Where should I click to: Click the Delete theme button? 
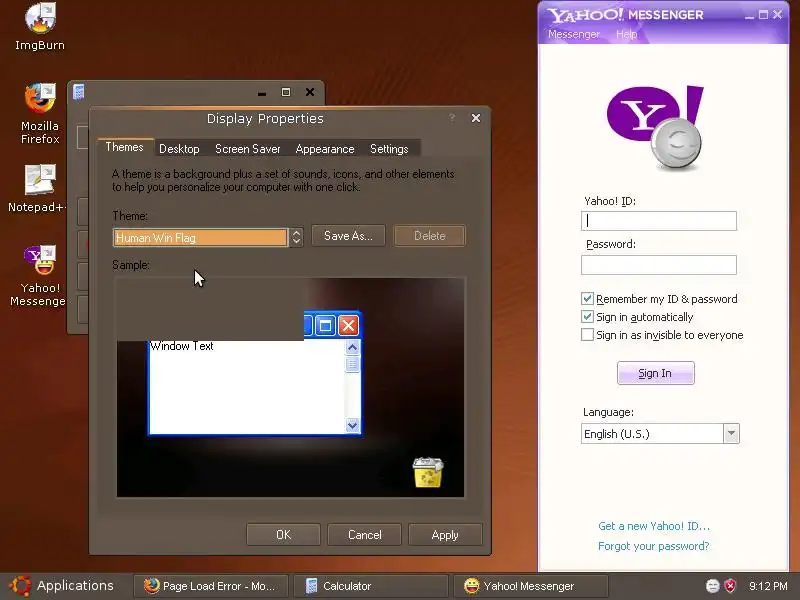pos(430,236)
